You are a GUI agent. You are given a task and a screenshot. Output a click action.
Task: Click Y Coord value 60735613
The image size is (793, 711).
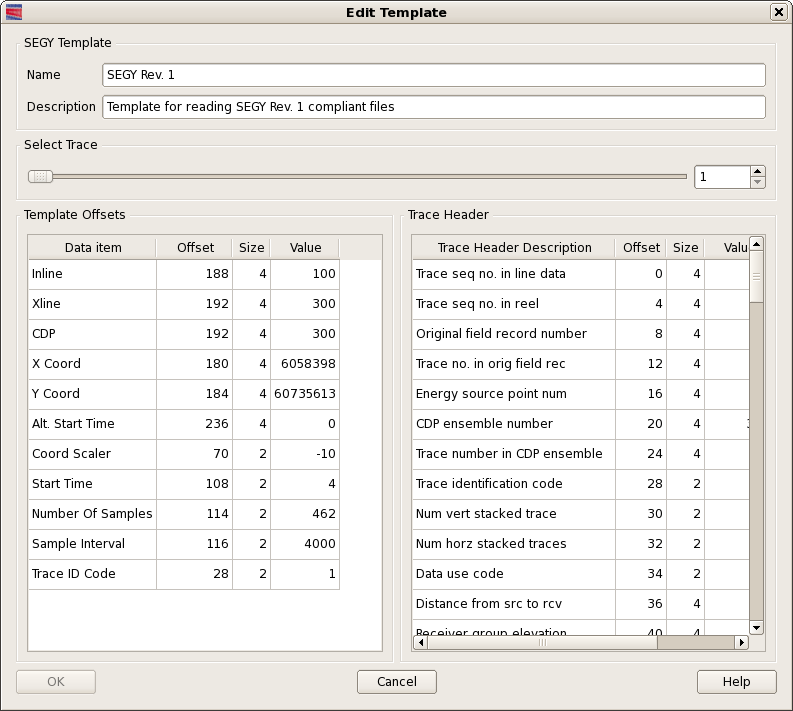(x=305, y=394)
